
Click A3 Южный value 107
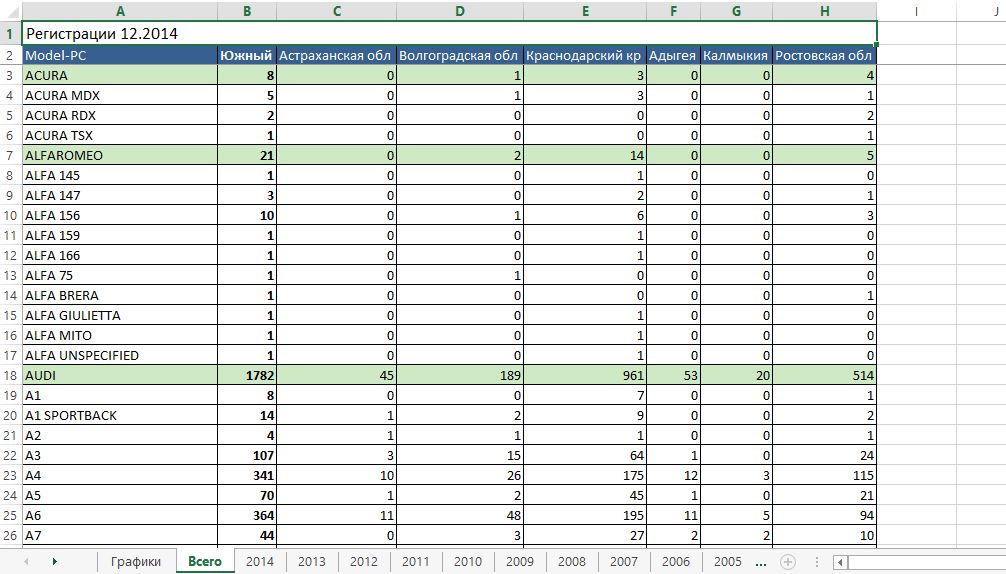pos(247,455)
